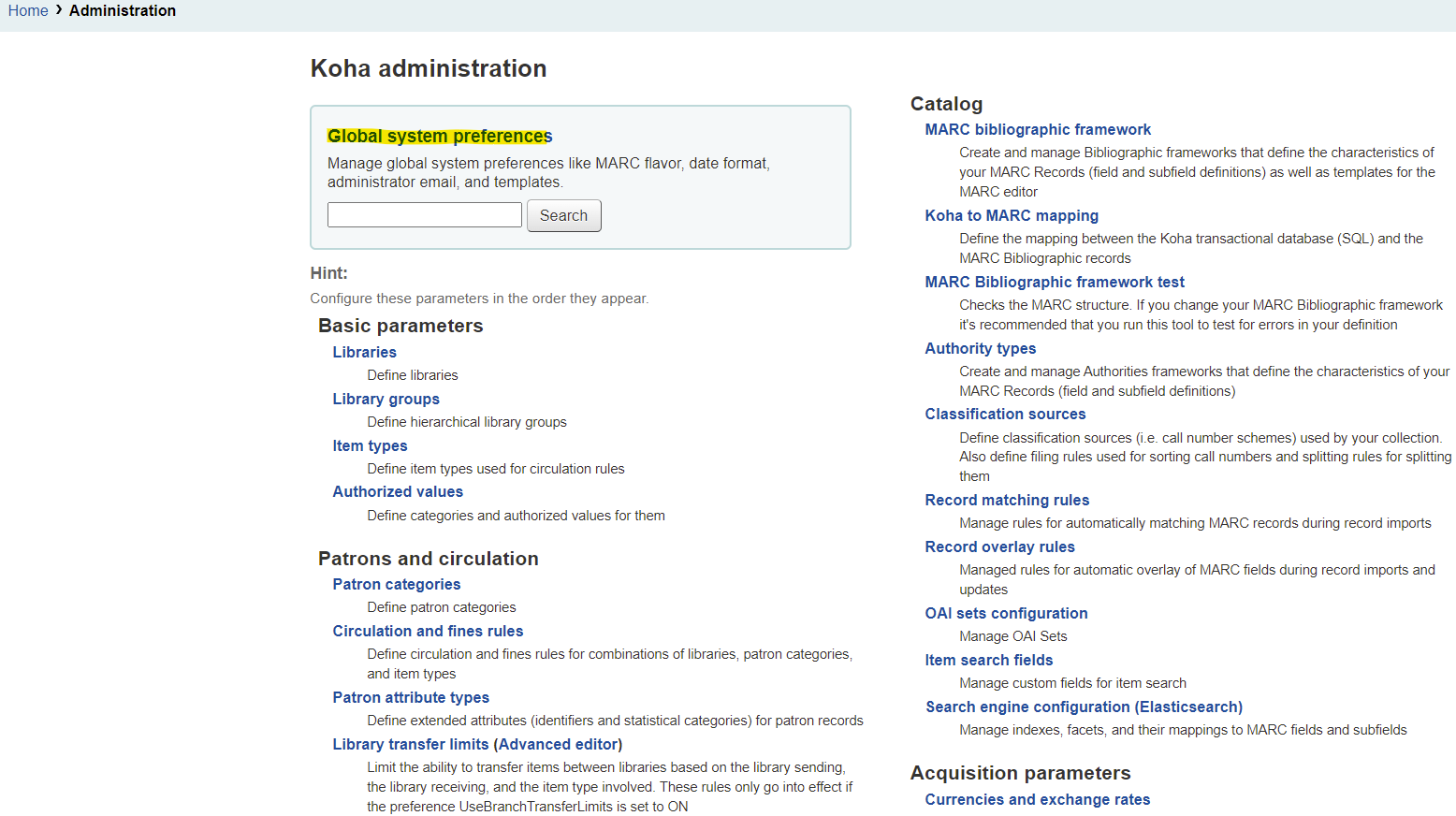The image size is (1456, 816).
Task: Click Acquisition parameters heading
Action: (1021, 773)
